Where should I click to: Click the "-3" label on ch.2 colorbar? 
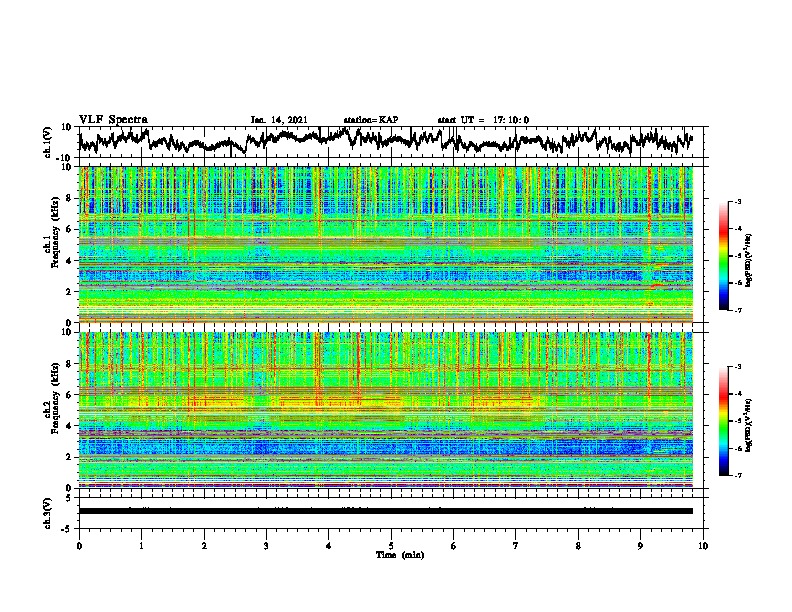click(x=737, y=367)
